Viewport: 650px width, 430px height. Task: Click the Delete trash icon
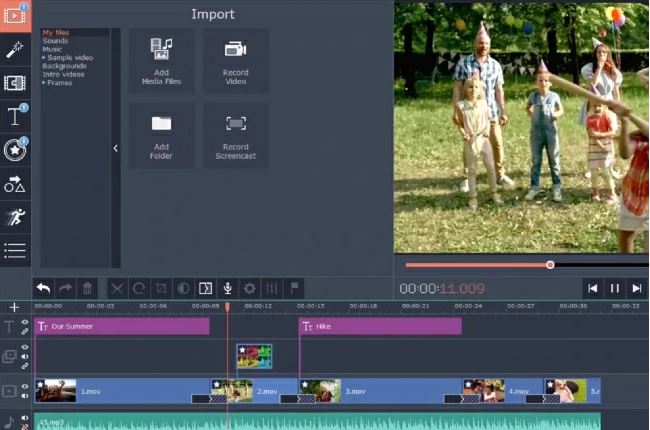(x=87, y=288)
